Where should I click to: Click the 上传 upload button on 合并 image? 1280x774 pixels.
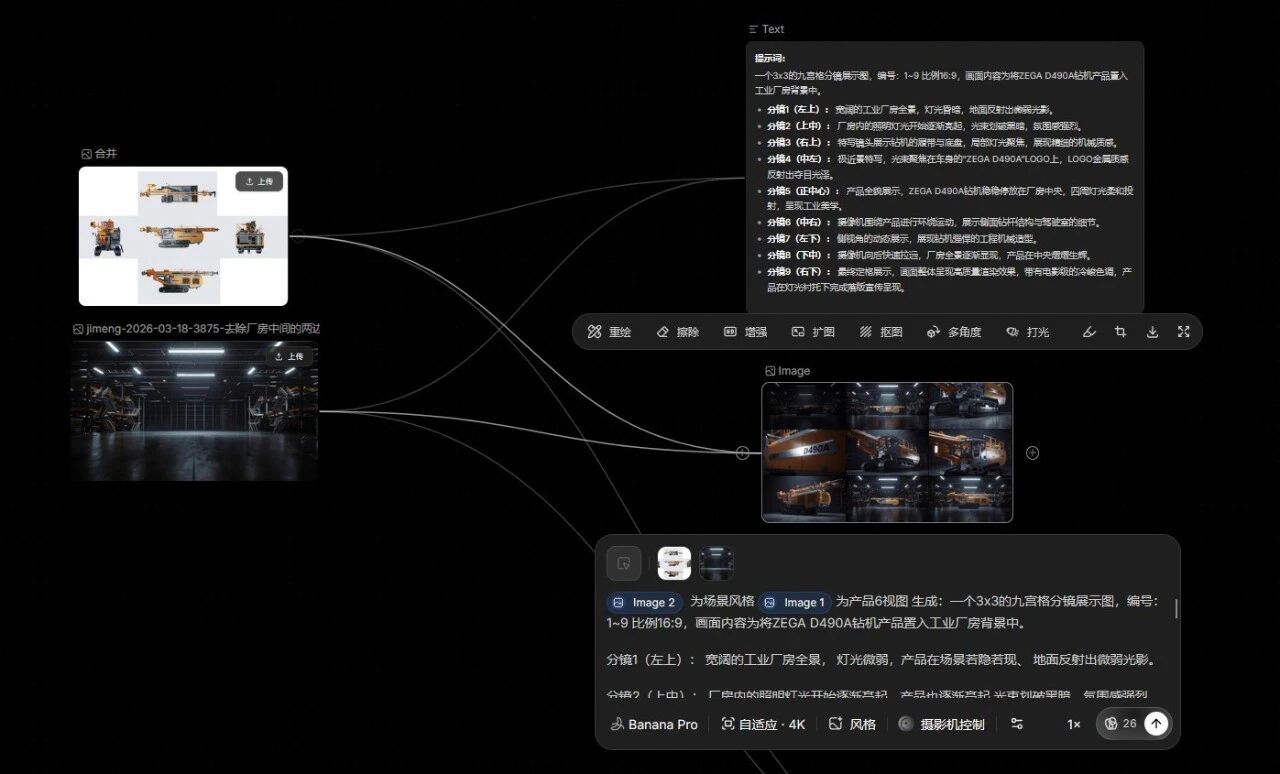[259, 181]
